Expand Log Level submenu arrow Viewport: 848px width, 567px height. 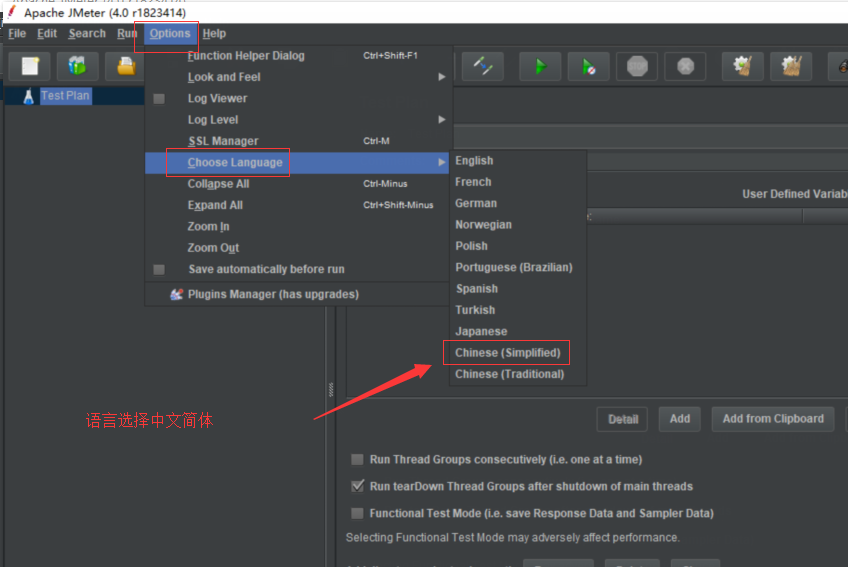tap(442, 120)
